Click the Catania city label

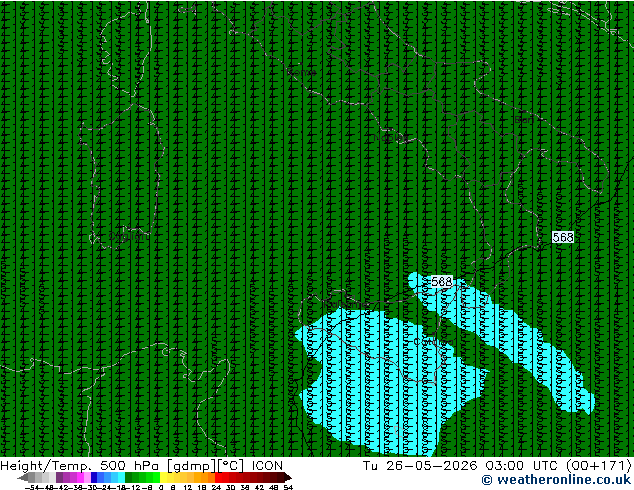coord(433,342)
